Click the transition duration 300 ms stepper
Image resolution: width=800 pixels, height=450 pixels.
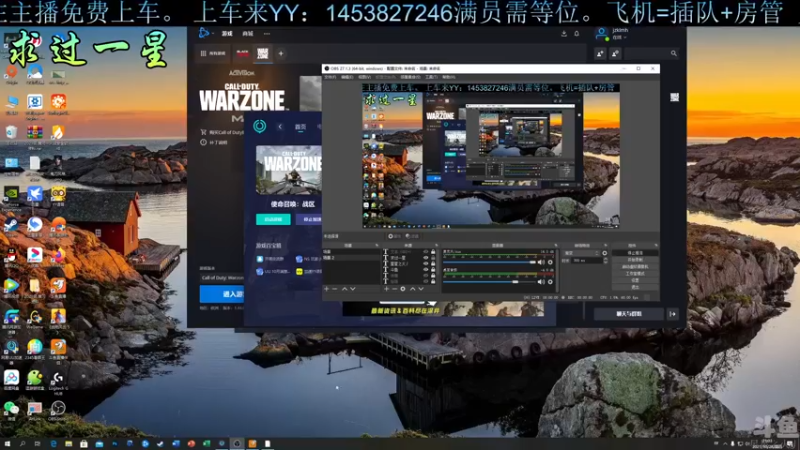tap(606, 260)
